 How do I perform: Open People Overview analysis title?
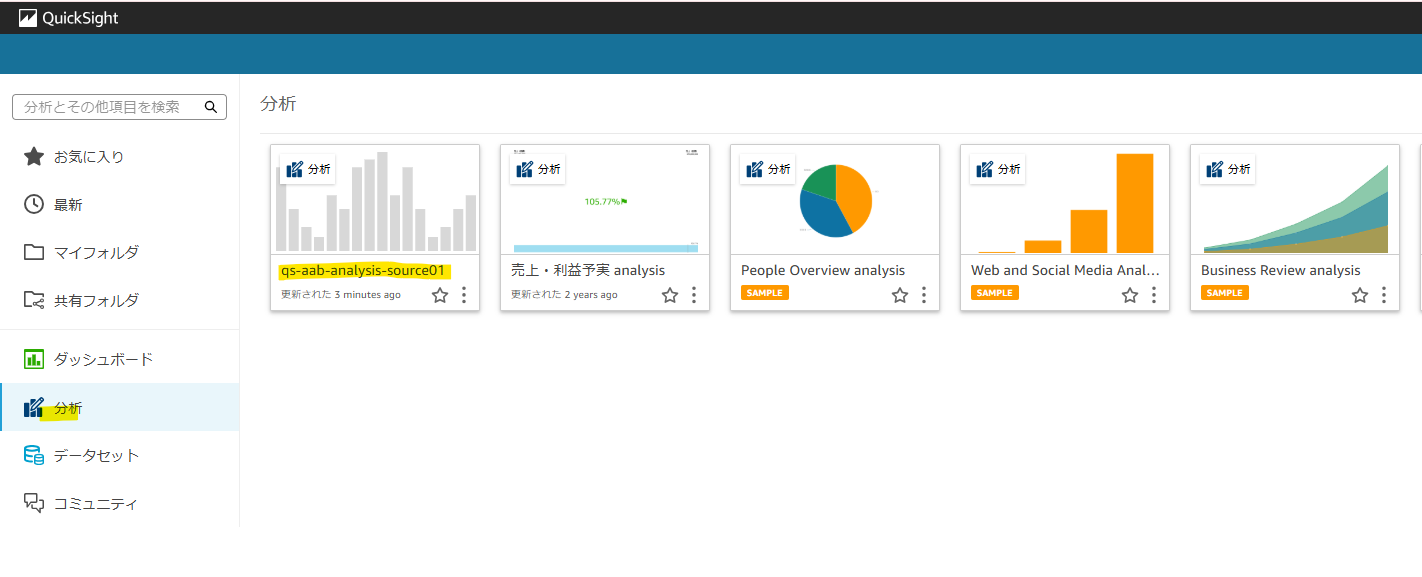coord(823,270)
